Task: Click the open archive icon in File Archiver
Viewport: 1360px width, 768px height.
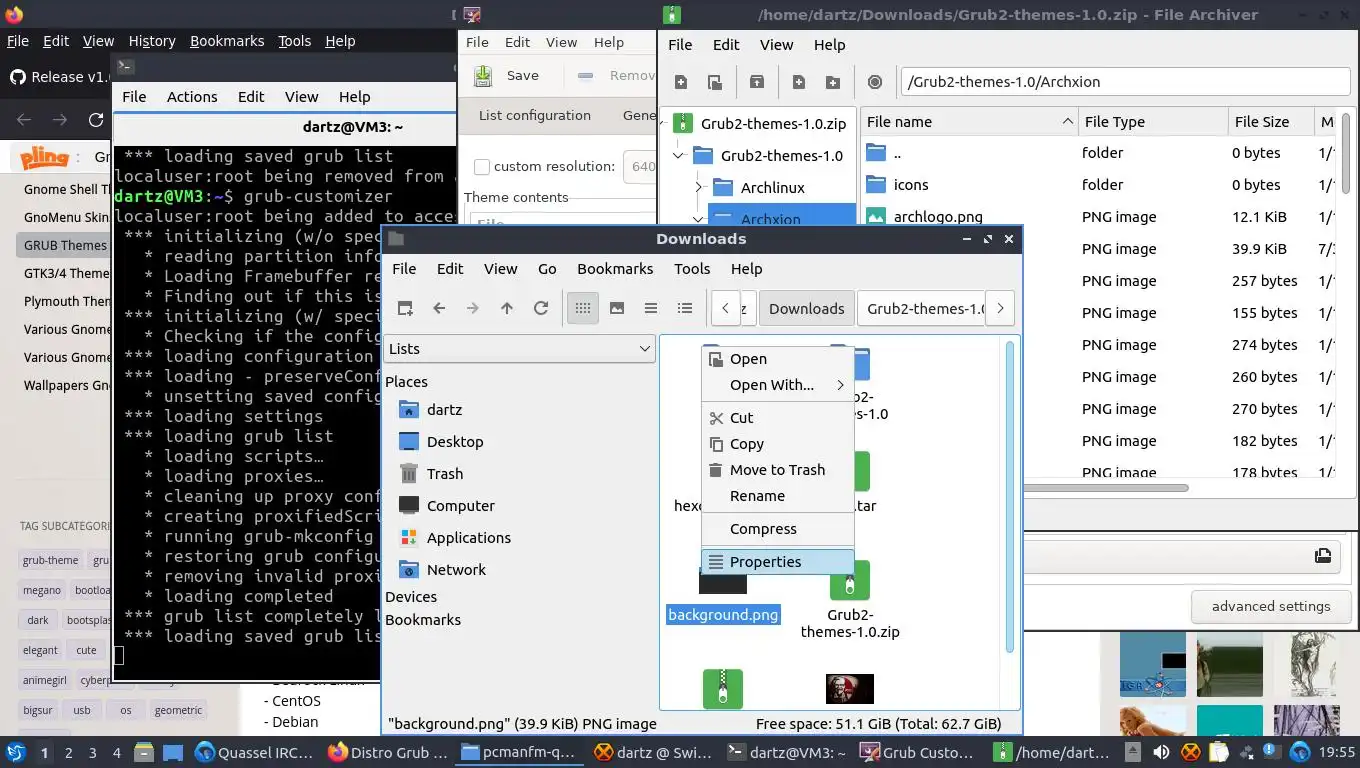Action: pos(715,82)
